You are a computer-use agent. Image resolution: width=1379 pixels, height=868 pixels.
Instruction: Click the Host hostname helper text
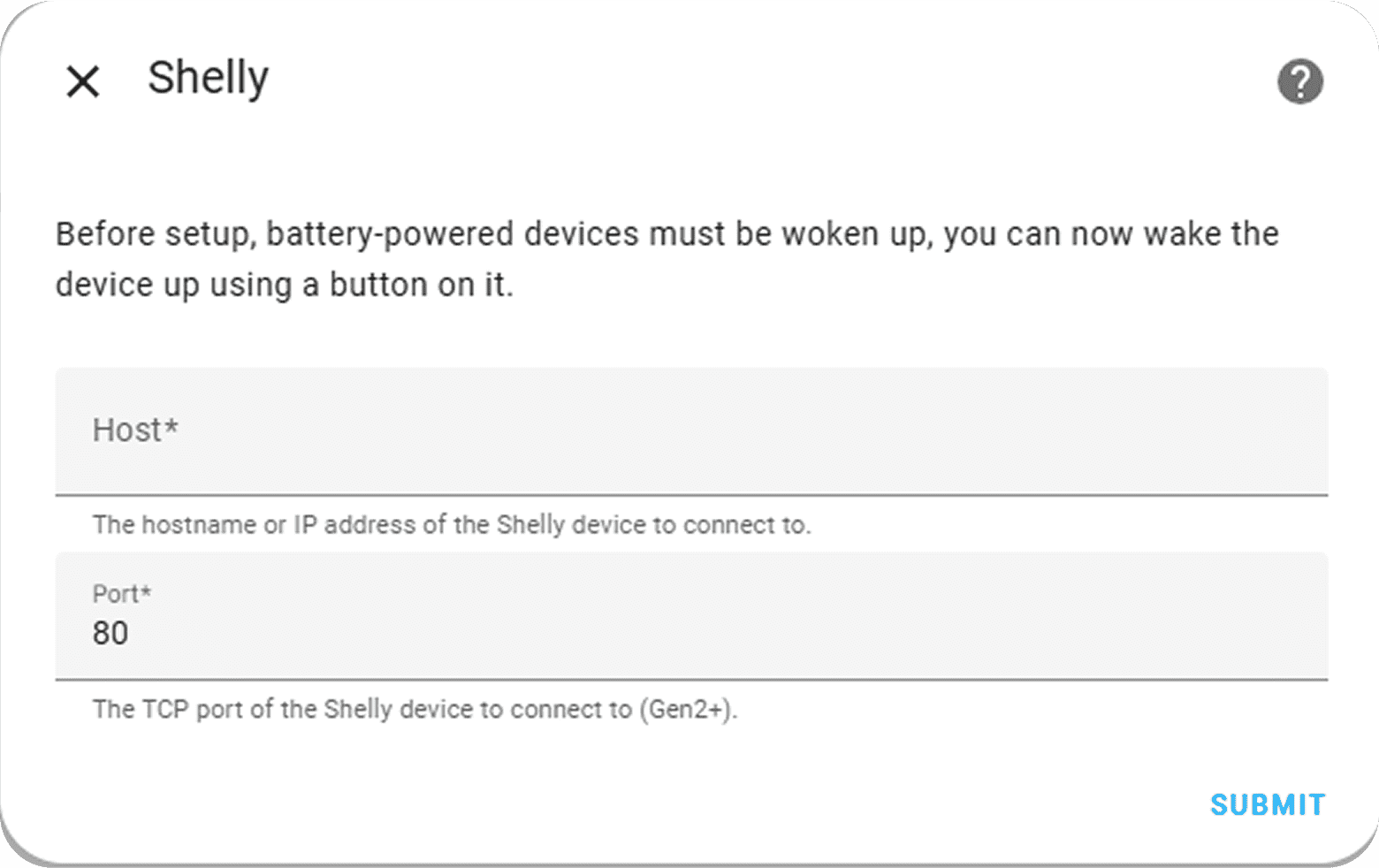[451, 525]
